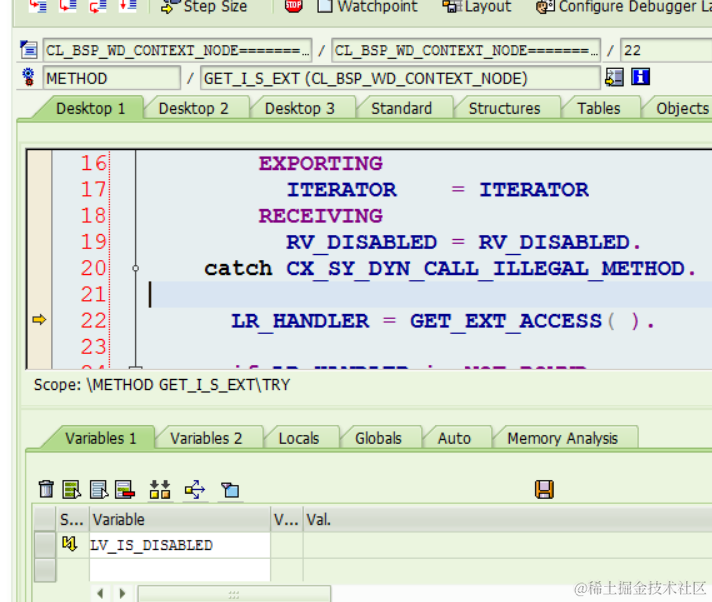Click the source display icon beside program field

29,50
